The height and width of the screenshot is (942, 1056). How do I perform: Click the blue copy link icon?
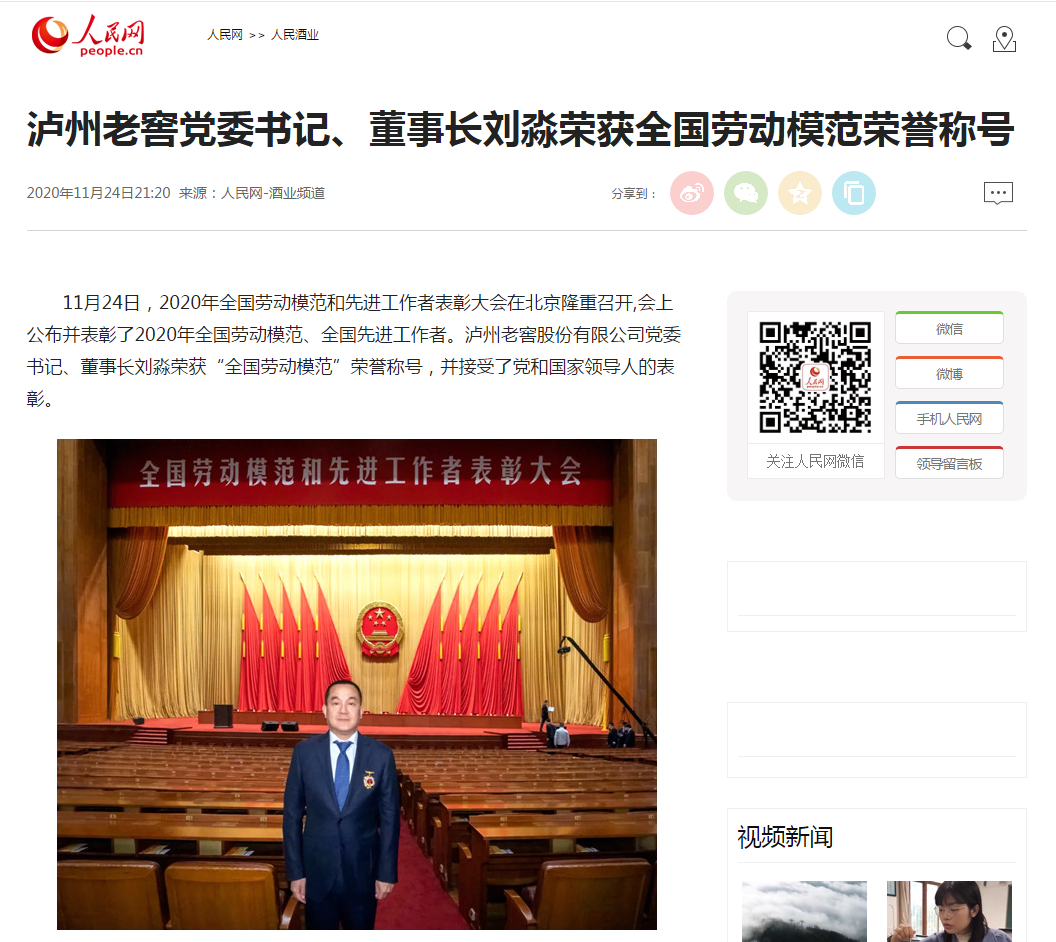click(x=853, y=193)
